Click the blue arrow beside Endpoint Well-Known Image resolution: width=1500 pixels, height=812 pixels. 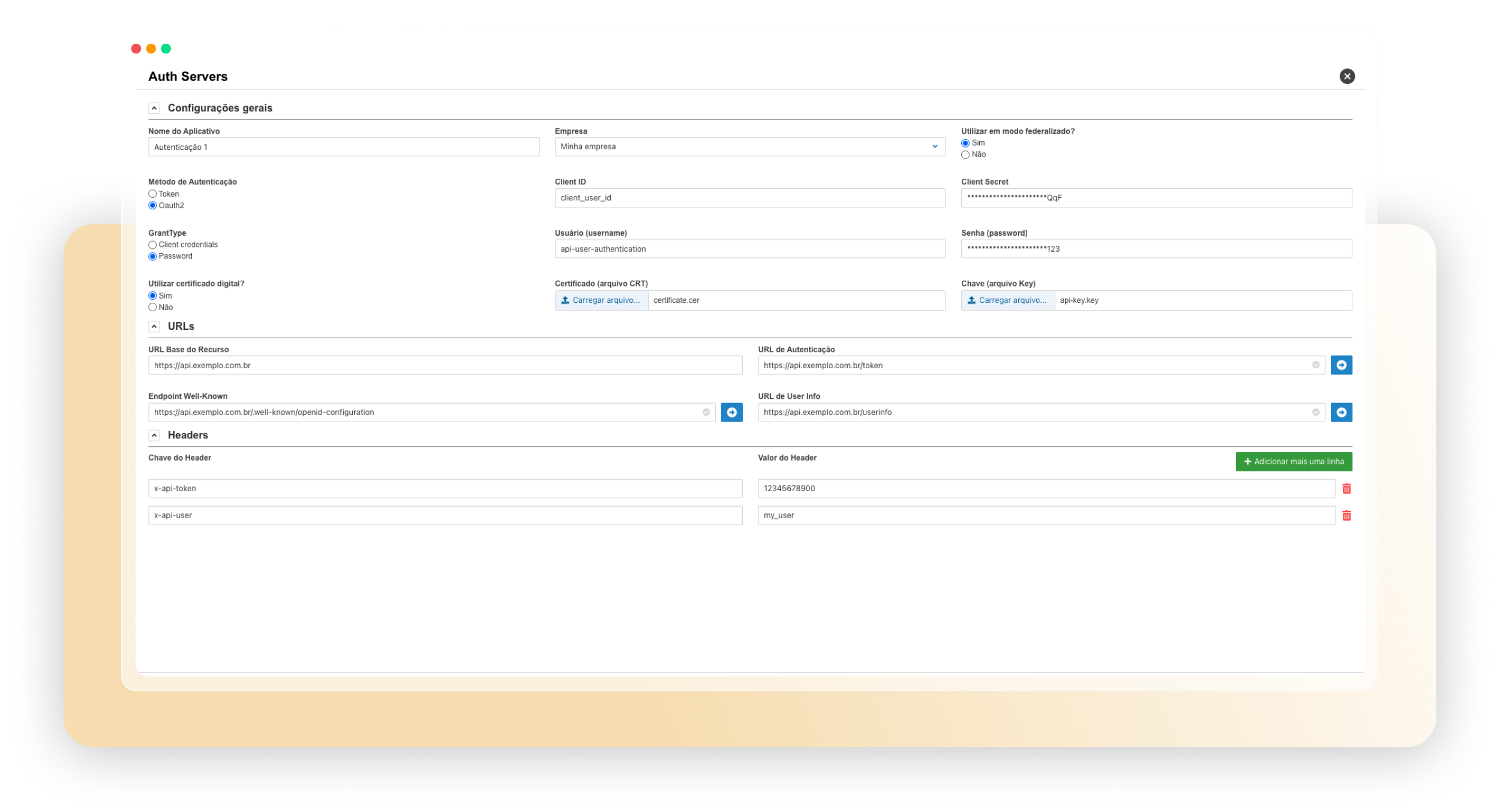point(732,412)
